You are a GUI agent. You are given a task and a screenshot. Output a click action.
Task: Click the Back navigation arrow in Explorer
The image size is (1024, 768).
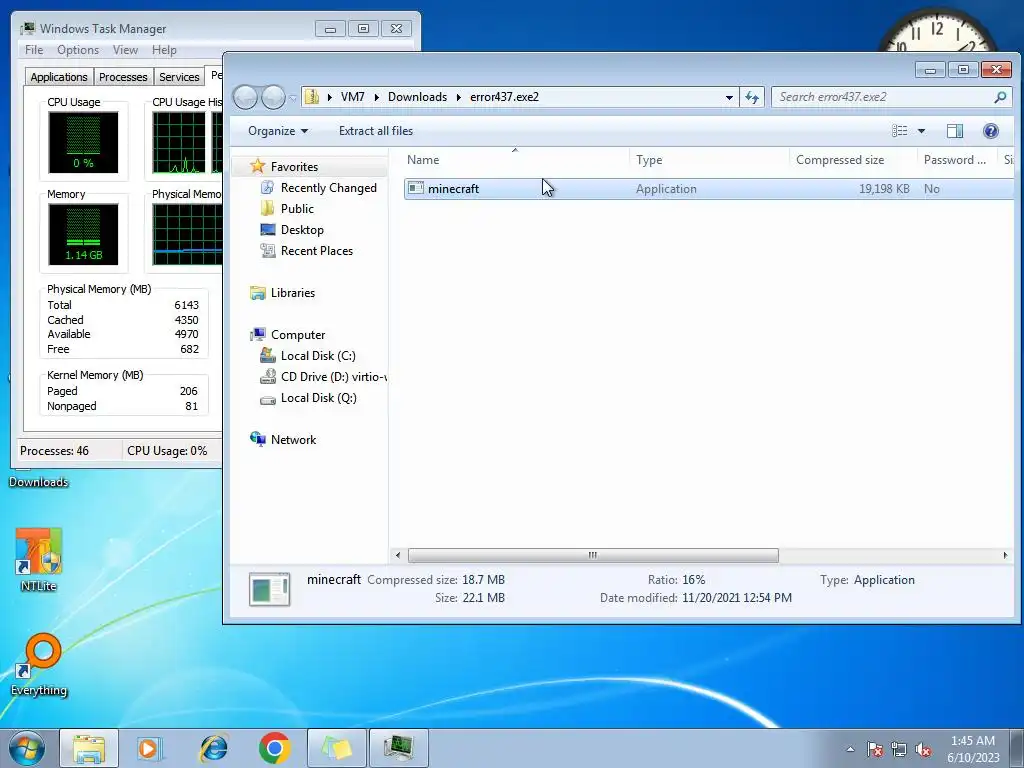click(x=245, y=97)
